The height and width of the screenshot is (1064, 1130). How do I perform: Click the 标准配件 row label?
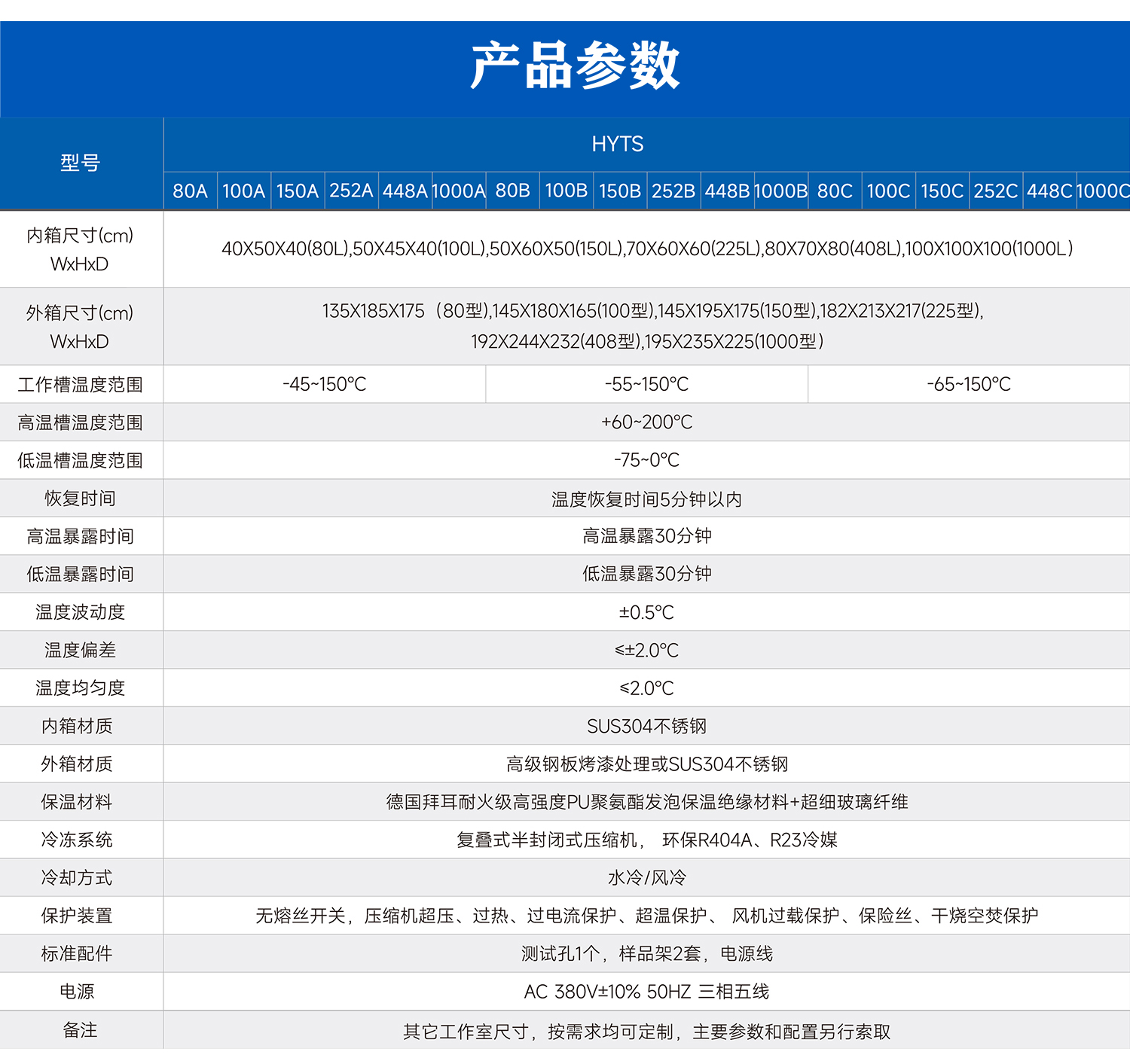[x=77, y=953]
